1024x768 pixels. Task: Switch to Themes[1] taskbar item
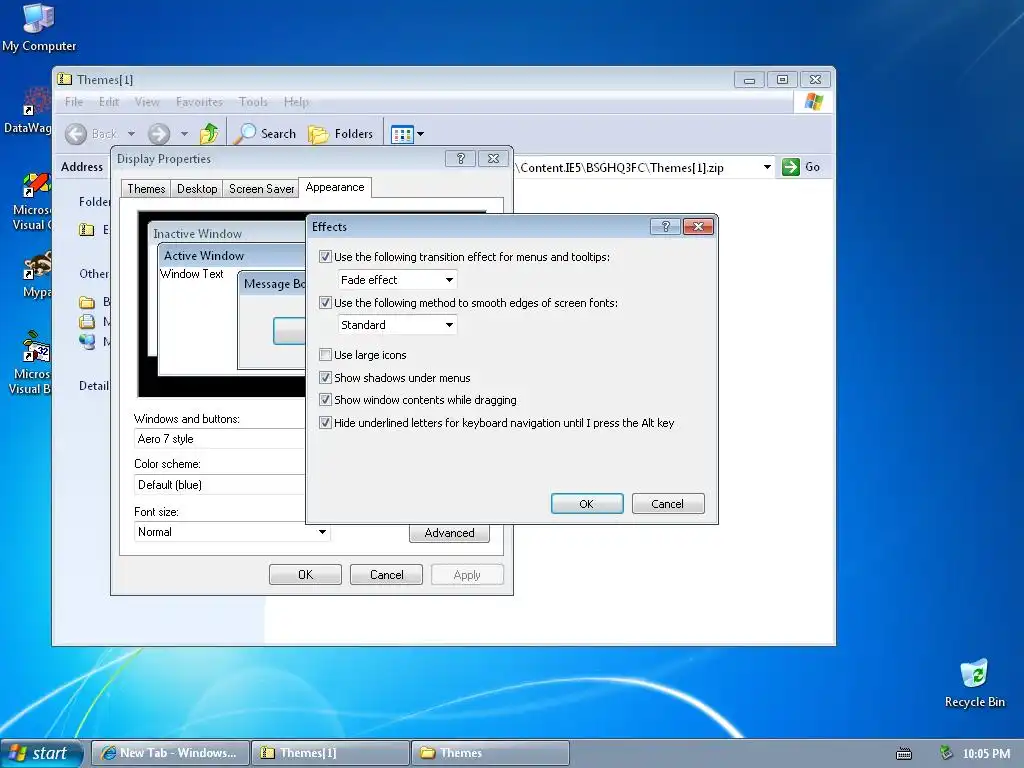pos(330,753)
